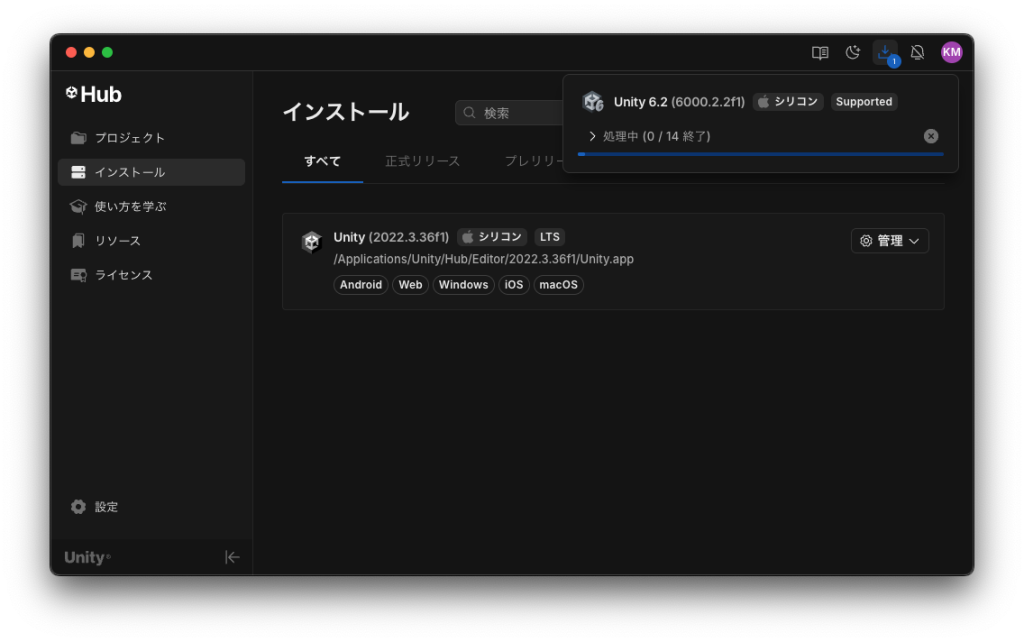Switch to the プレリリース tab
1024x642 pixels.
click(534, 161)
